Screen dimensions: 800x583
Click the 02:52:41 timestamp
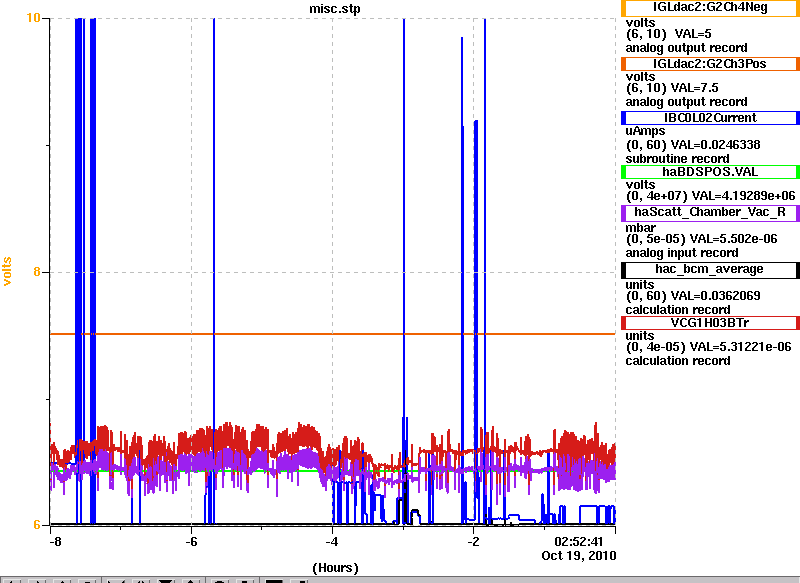pyautogui.click(x=579, y=542)
